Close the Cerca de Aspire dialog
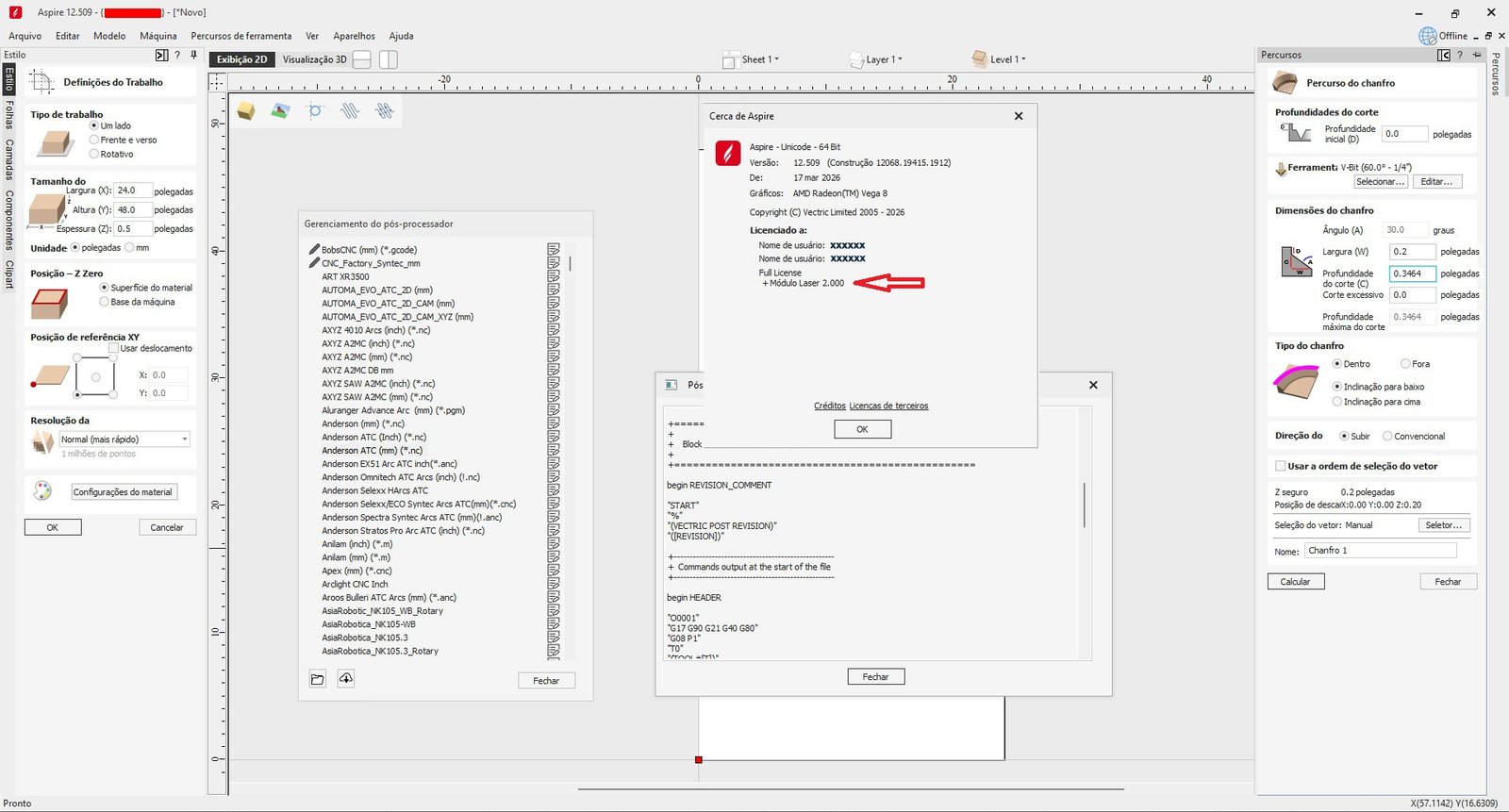 1019,116
